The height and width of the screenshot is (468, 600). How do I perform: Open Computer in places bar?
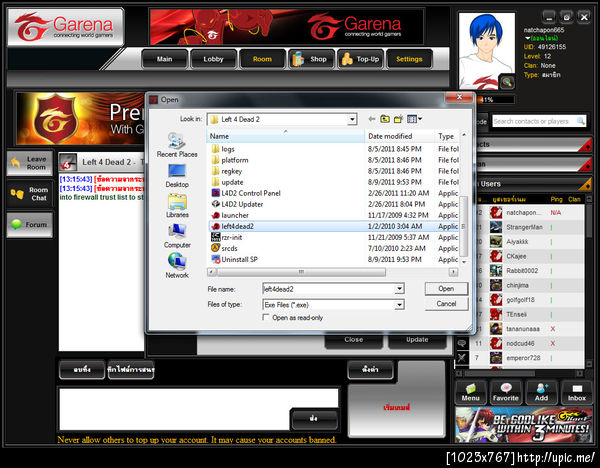tap(177, 236)
